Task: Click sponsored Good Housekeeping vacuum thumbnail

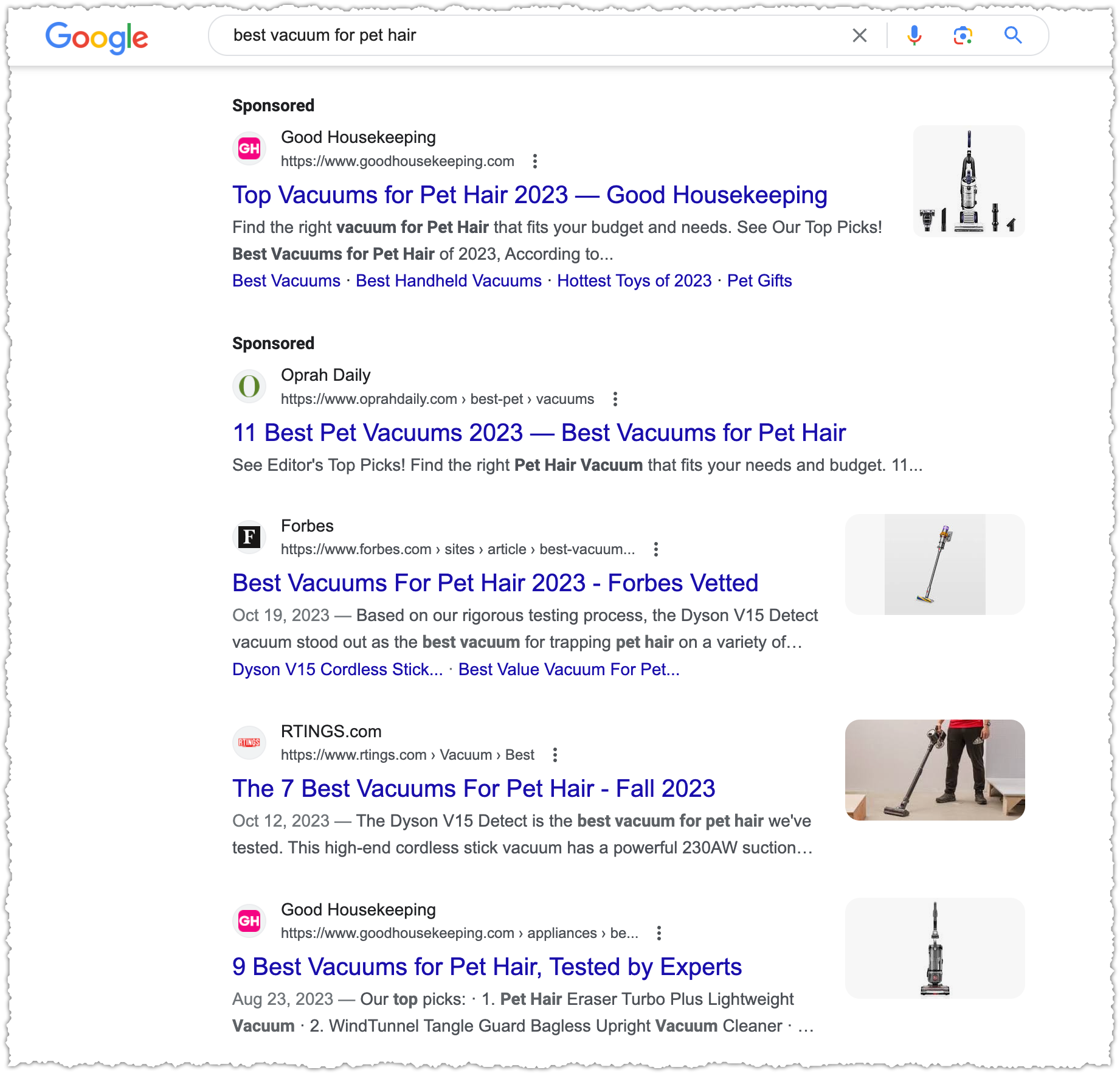Action: [969, 181]
